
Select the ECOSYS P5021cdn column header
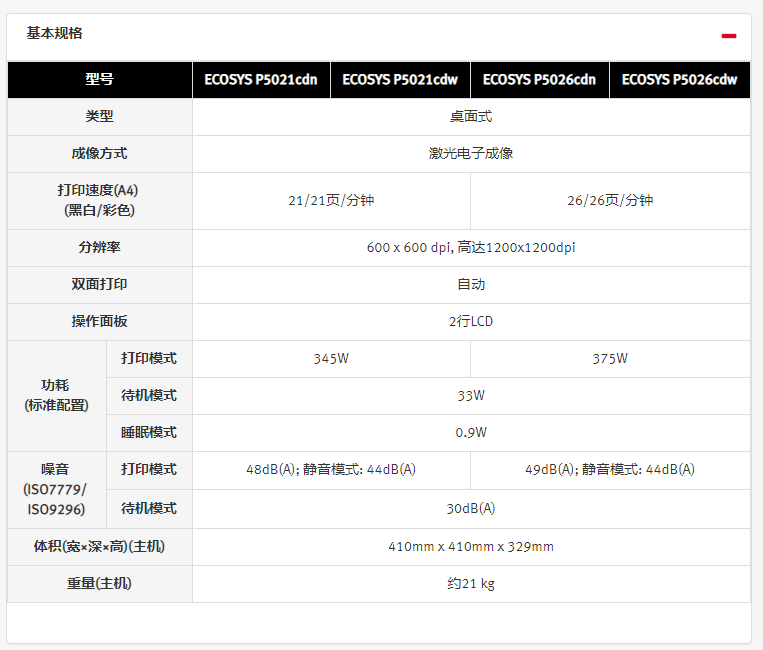[x=261, y=80]
